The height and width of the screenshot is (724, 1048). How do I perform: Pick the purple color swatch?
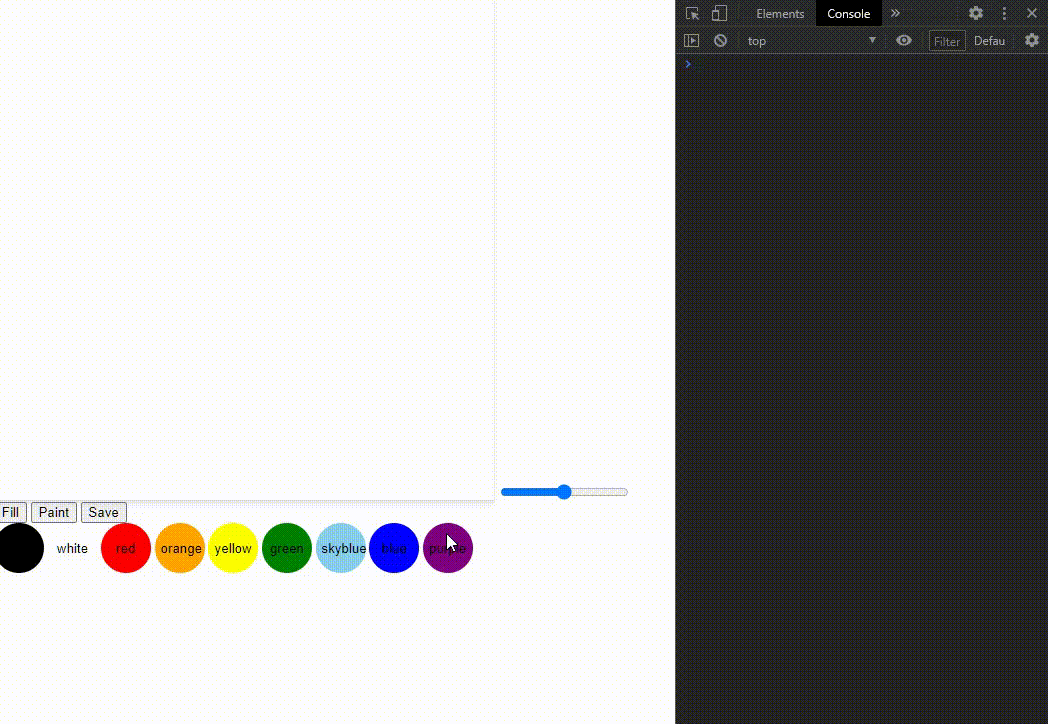tap(448, 548)
